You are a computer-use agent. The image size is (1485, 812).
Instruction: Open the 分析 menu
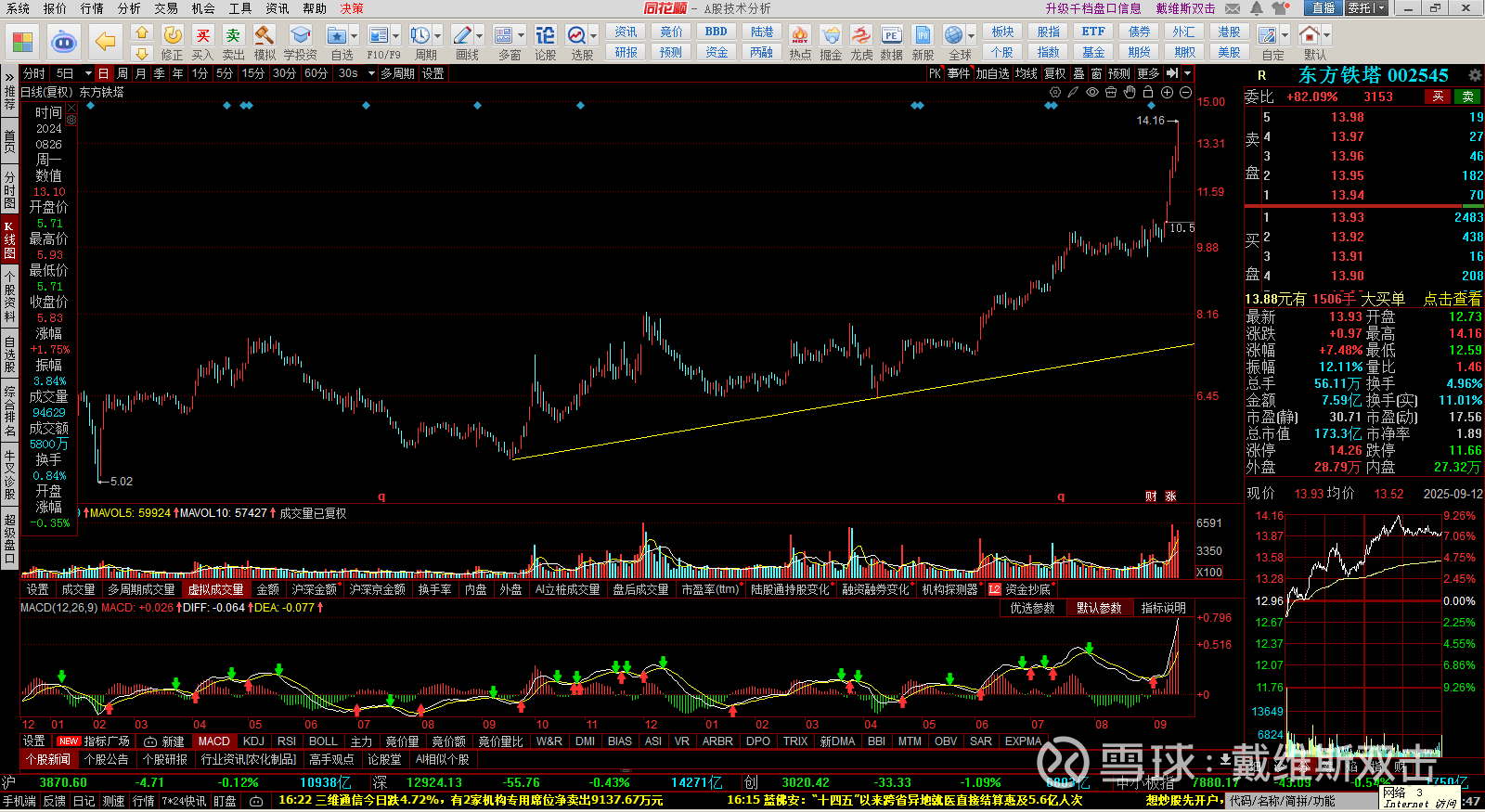click(129, 8)
